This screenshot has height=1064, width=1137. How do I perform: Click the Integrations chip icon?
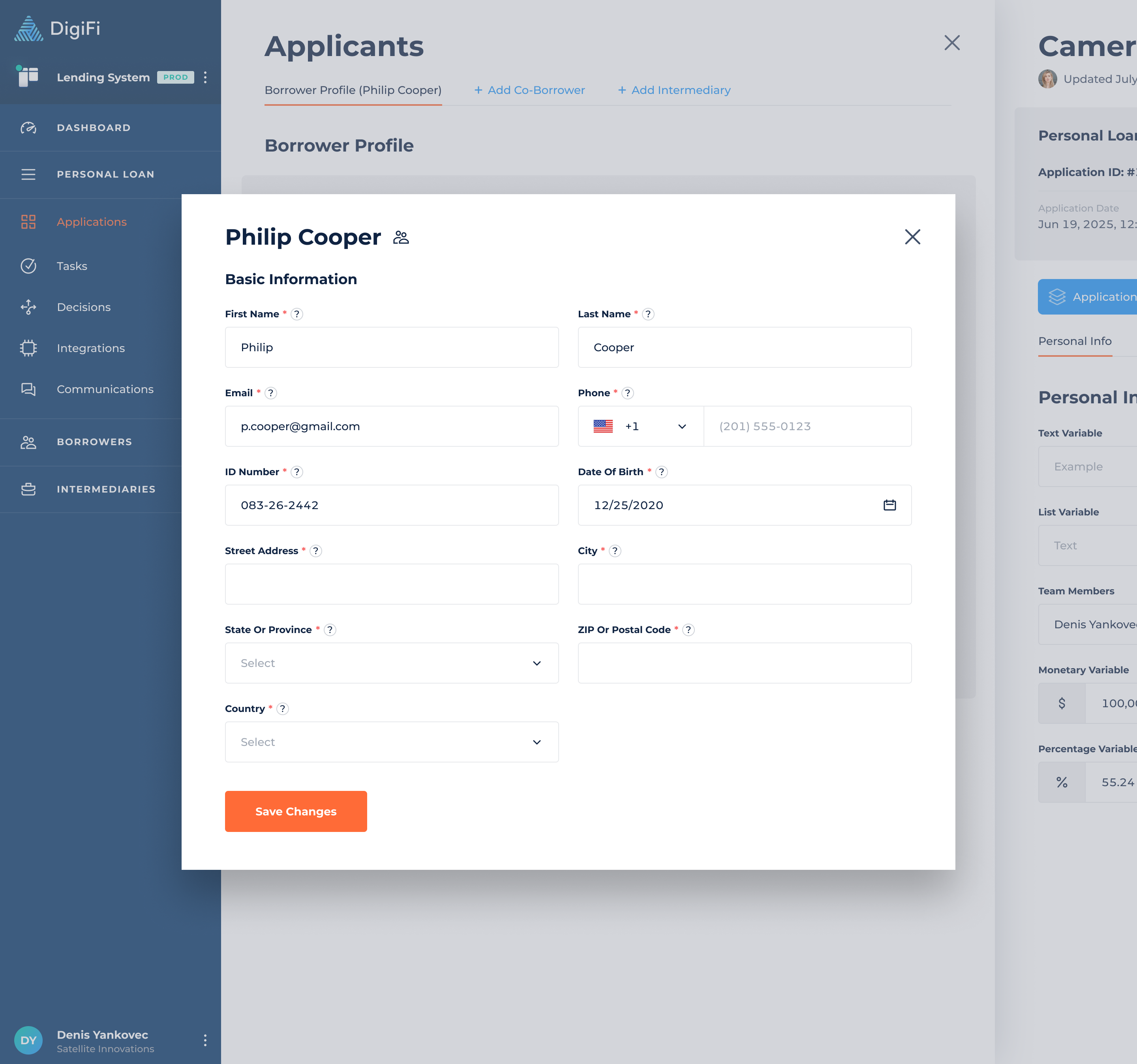(28, 348)
